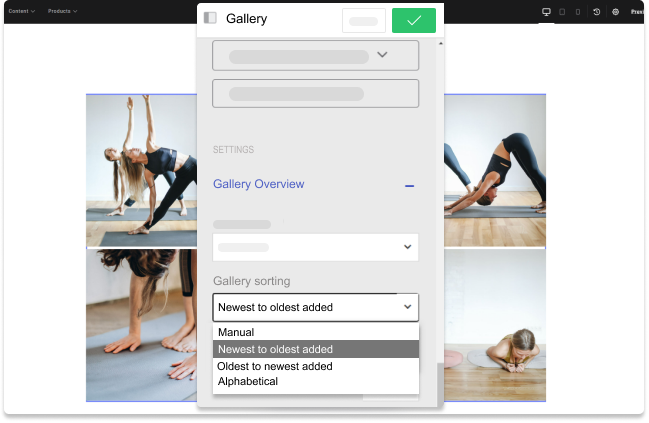The width and height of the screenshot is (649, 423).
Task: Open the version history clock icon
Action: point(597,12)
